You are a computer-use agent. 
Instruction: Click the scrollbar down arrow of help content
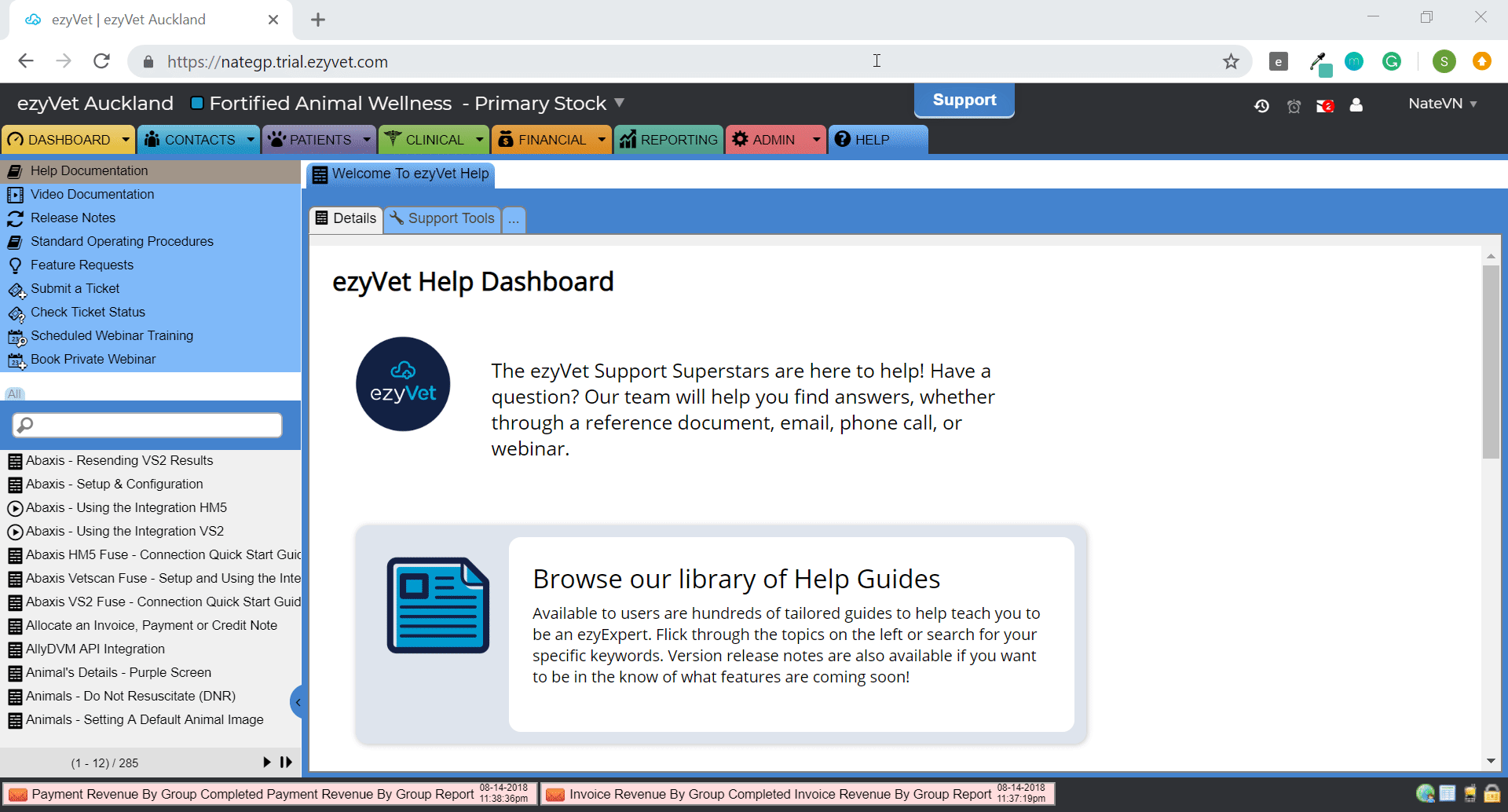coord(1491,761)
